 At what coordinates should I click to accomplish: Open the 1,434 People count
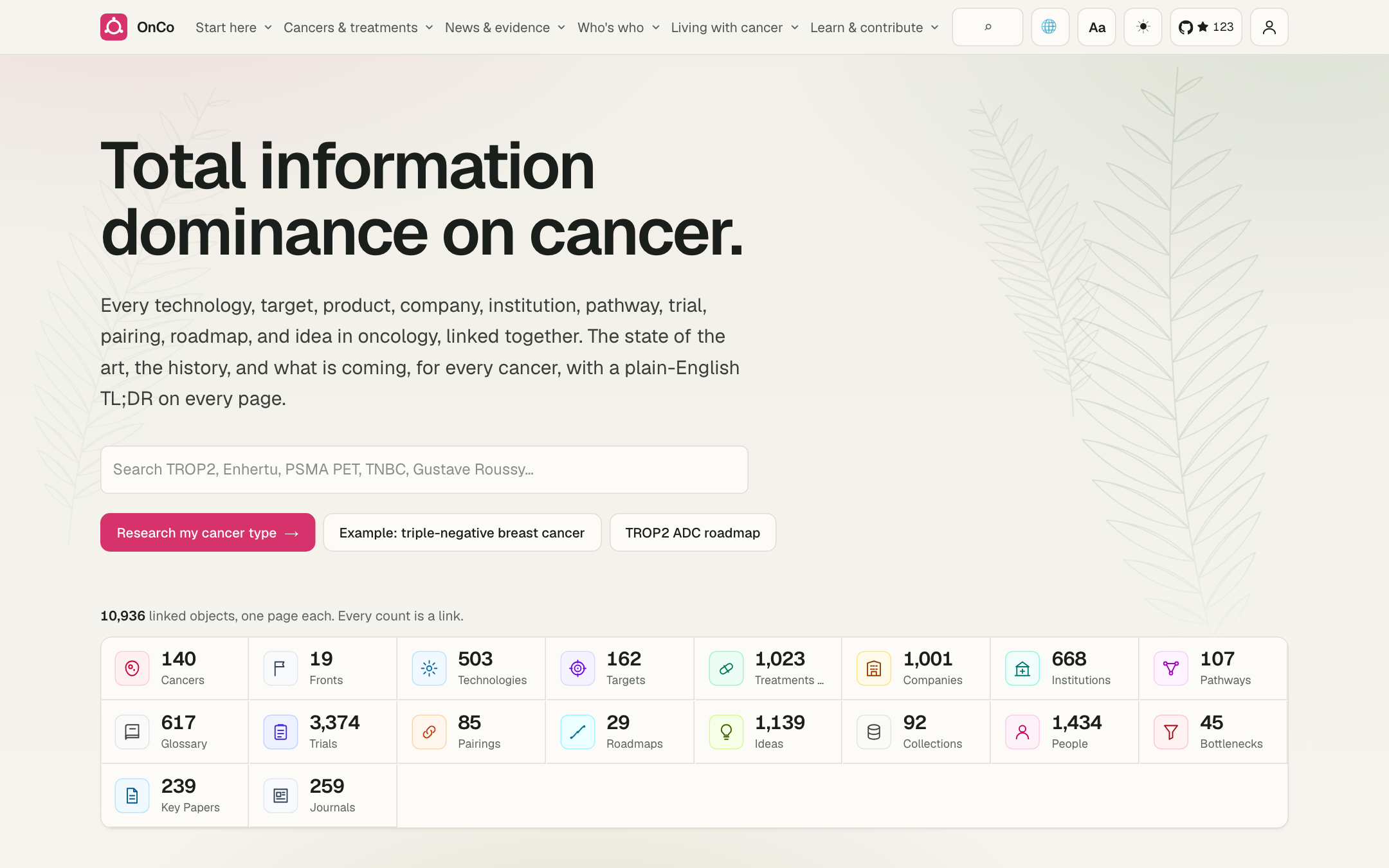tap(1064, 732)
